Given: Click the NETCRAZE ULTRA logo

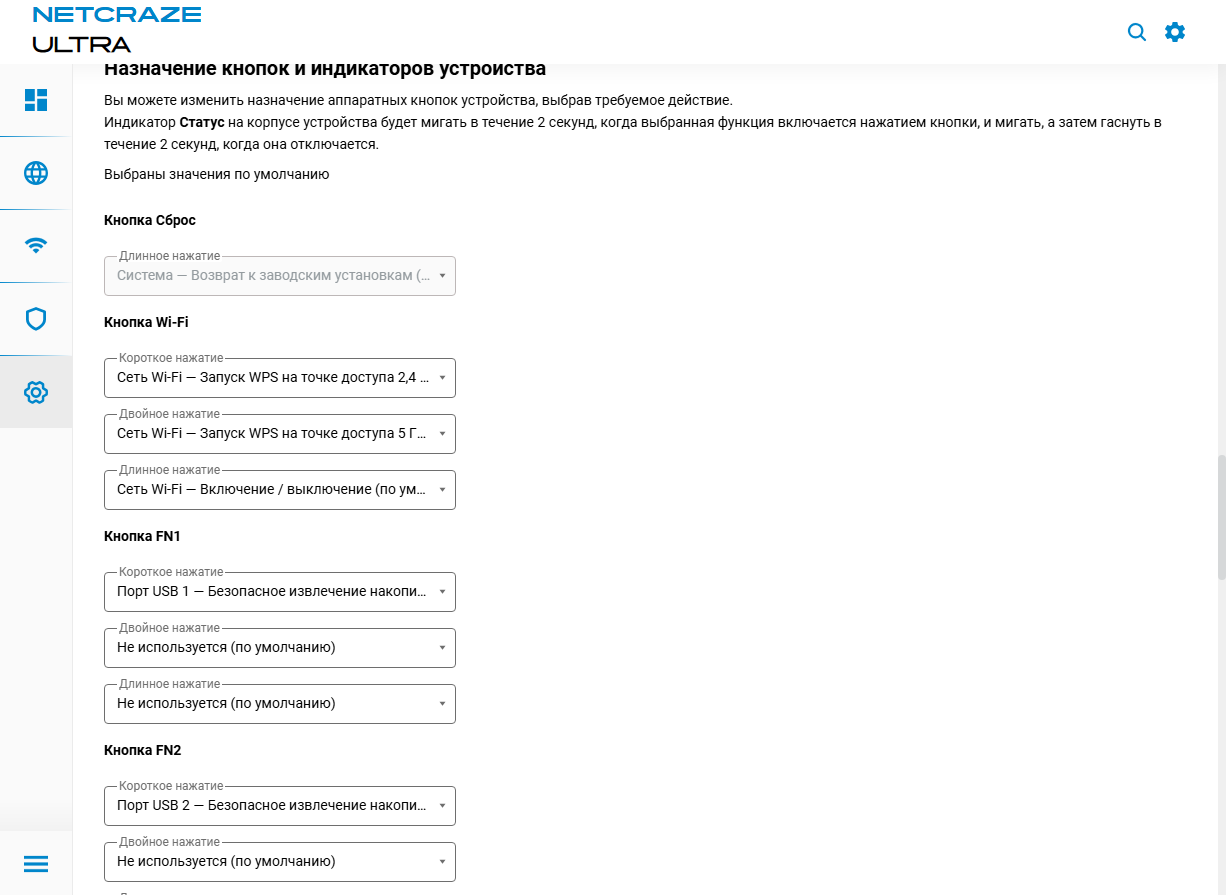Looking at the screenshot, I should (116, 30).
